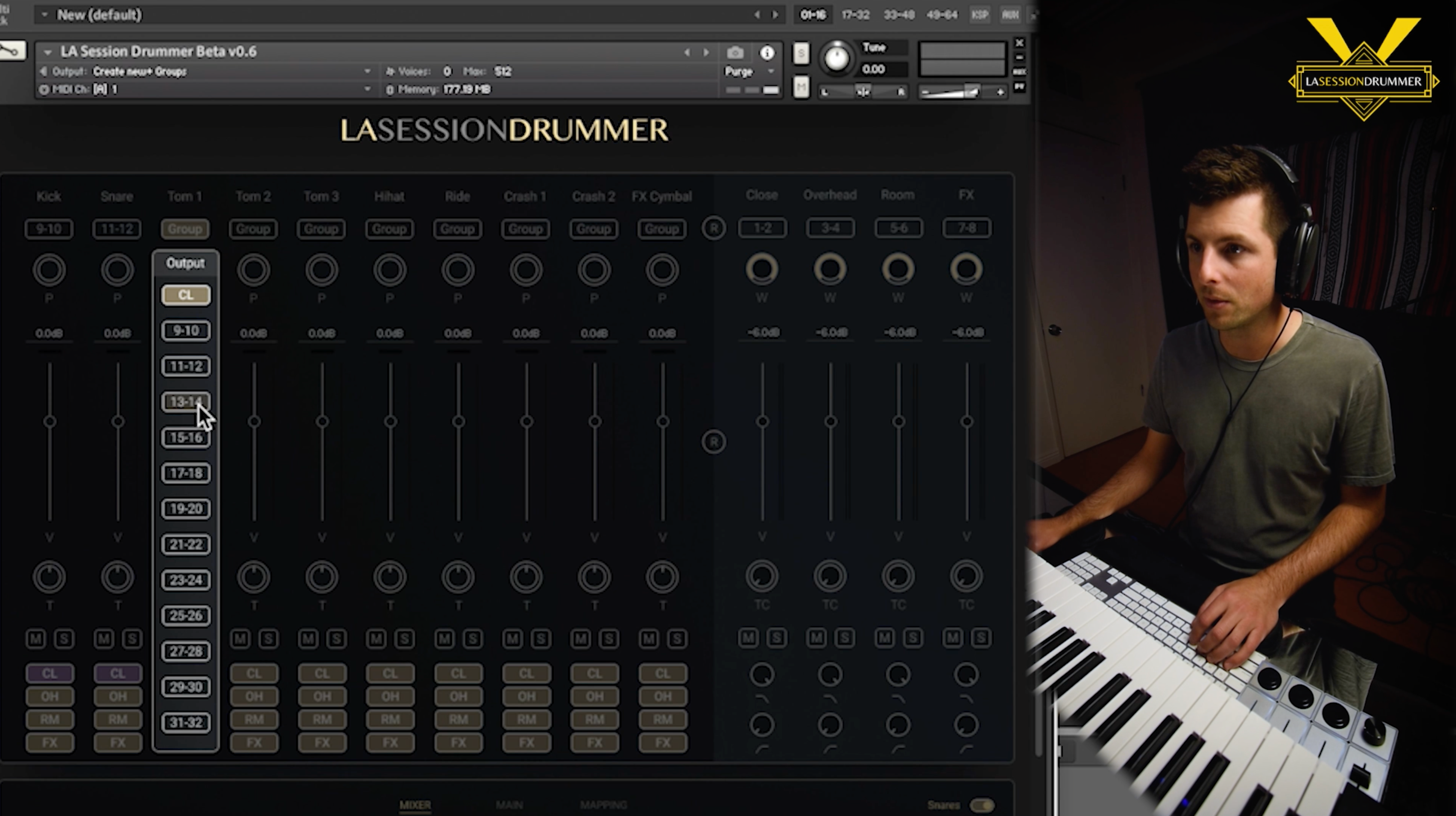Click the Close mic width knob
The width and height of the screenshot is (1456, 816).
pyautogui.click(x=762, y=269)
